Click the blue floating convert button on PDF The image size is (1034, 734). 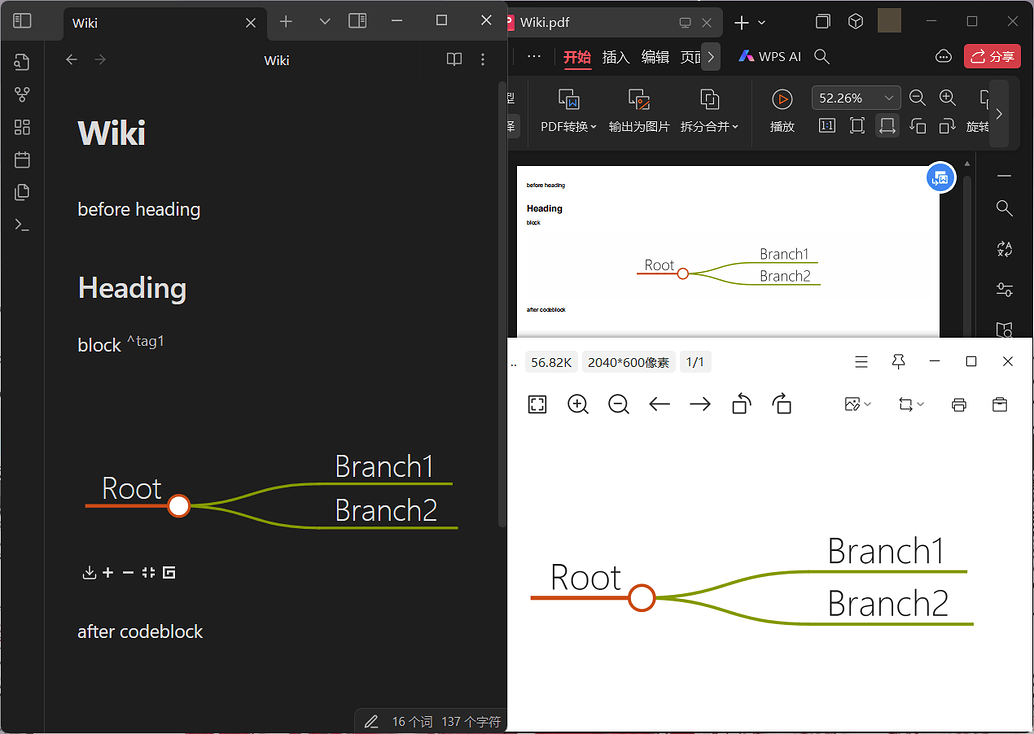pyautogui.click(x=941, y=177)
